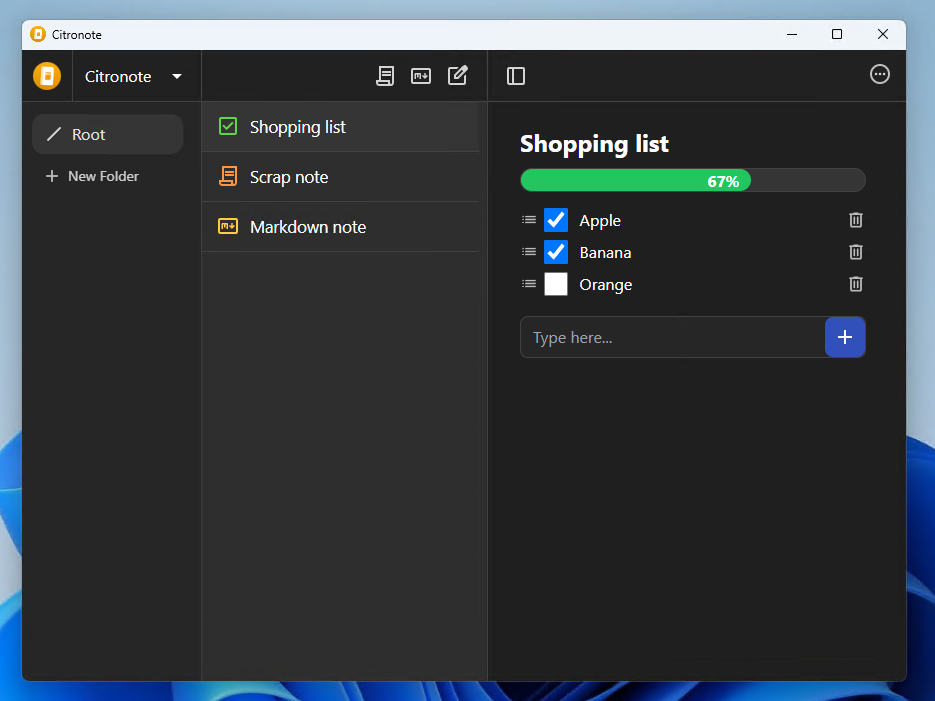The image size is (935, 701).
Task: Click the green checkbox icon of Shopping list
Action: tap(228, 126)
